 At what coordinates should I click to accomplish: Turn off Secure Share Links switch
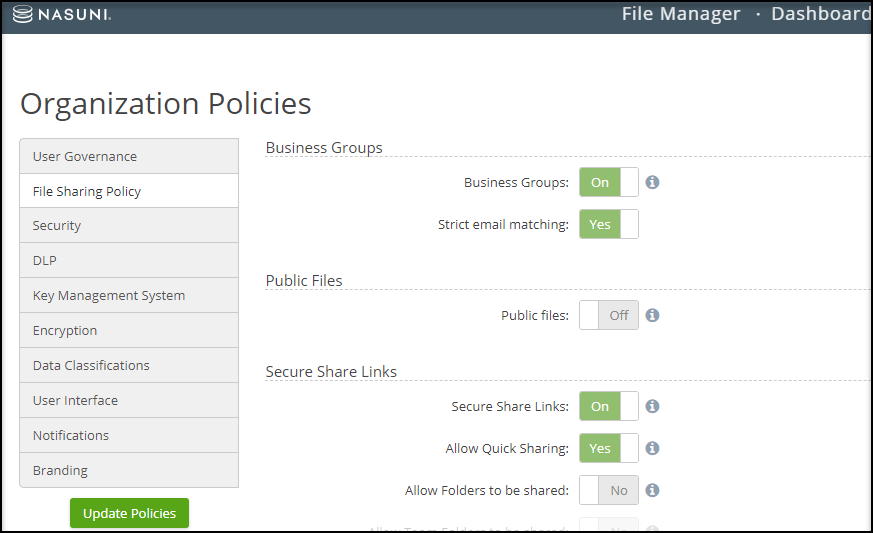(x=609, y=407)
